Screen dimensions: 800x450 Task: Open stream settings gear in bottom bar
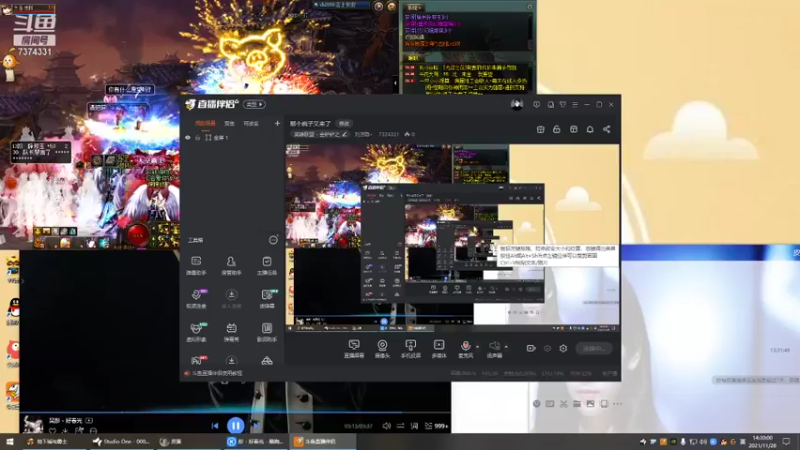tap(563, 348)
